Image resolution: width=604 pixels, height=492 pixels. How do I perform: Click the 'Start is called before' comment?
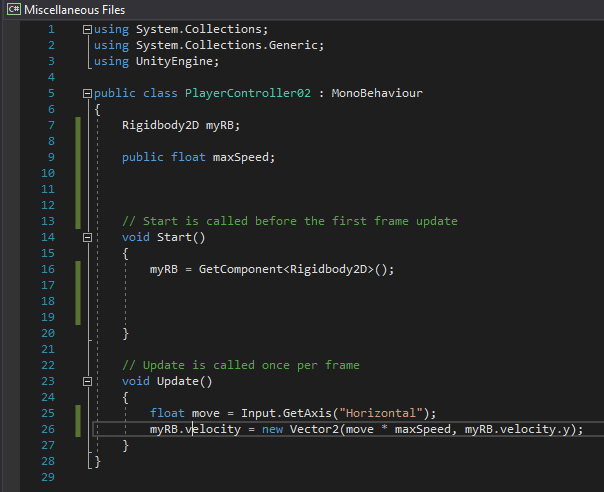point(290,221)
